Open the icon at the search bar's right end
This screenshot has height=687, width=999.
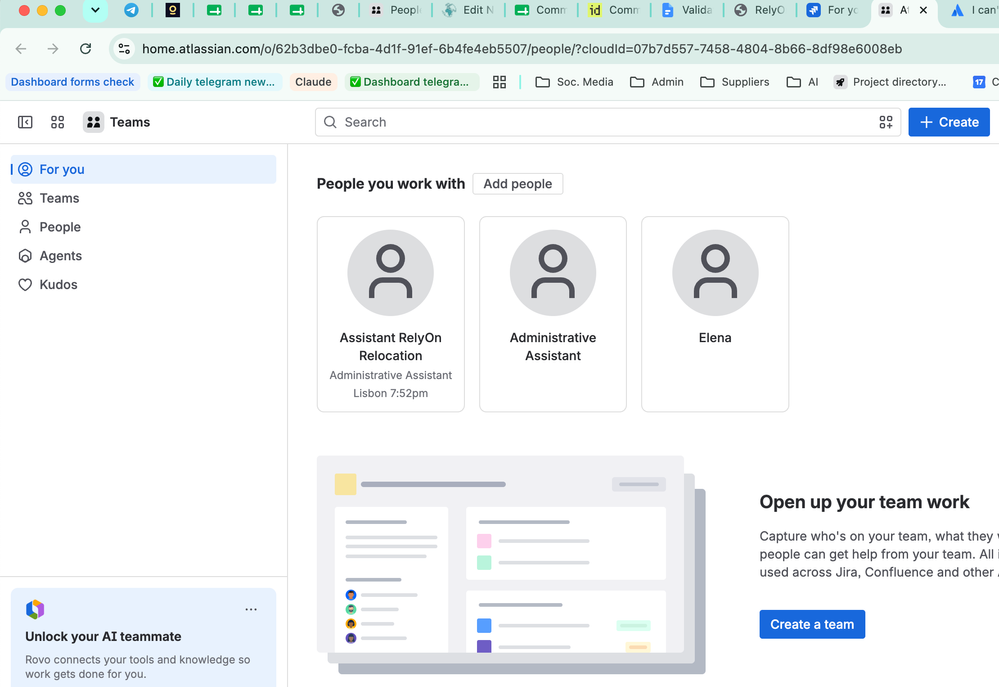click(x=886, y=122)
